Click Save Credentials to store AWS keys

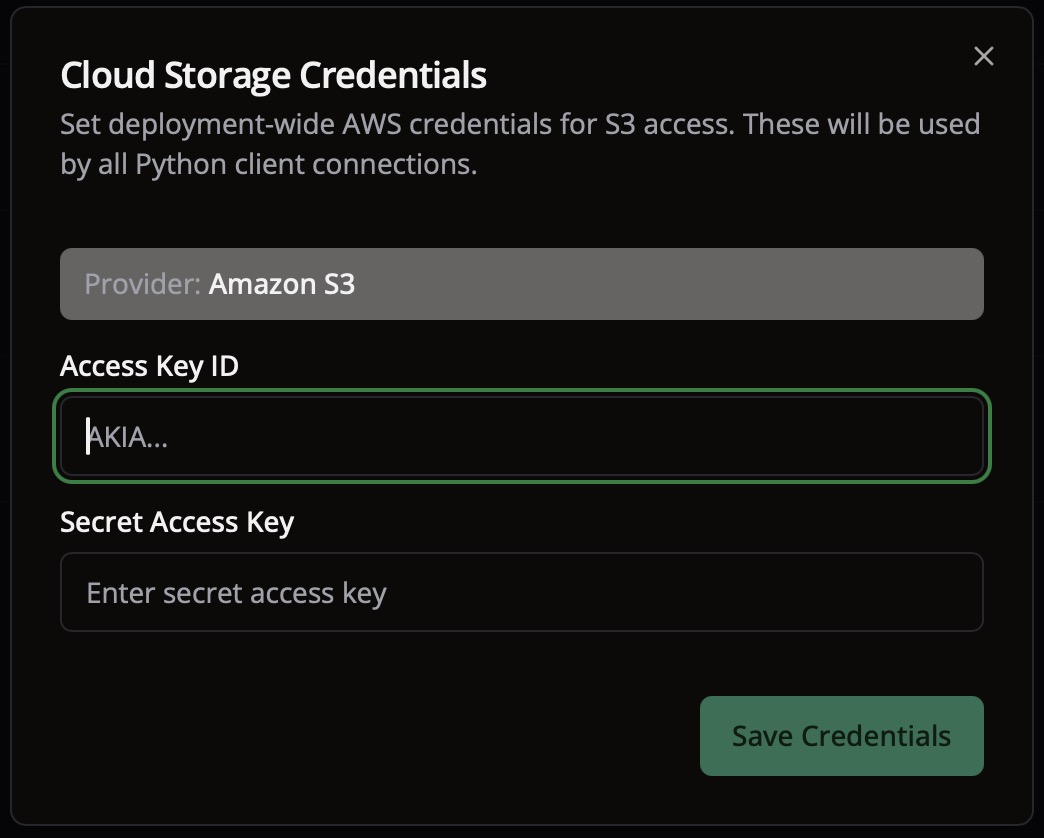pyautogui.click(x=841, y=735)
